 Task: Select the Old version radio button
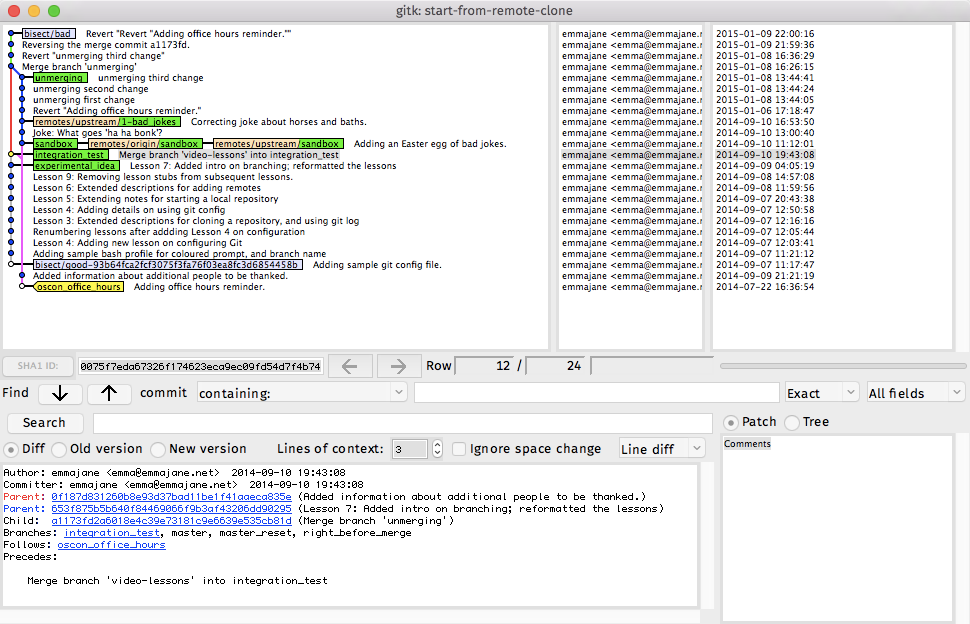click(x=59, y=449)
